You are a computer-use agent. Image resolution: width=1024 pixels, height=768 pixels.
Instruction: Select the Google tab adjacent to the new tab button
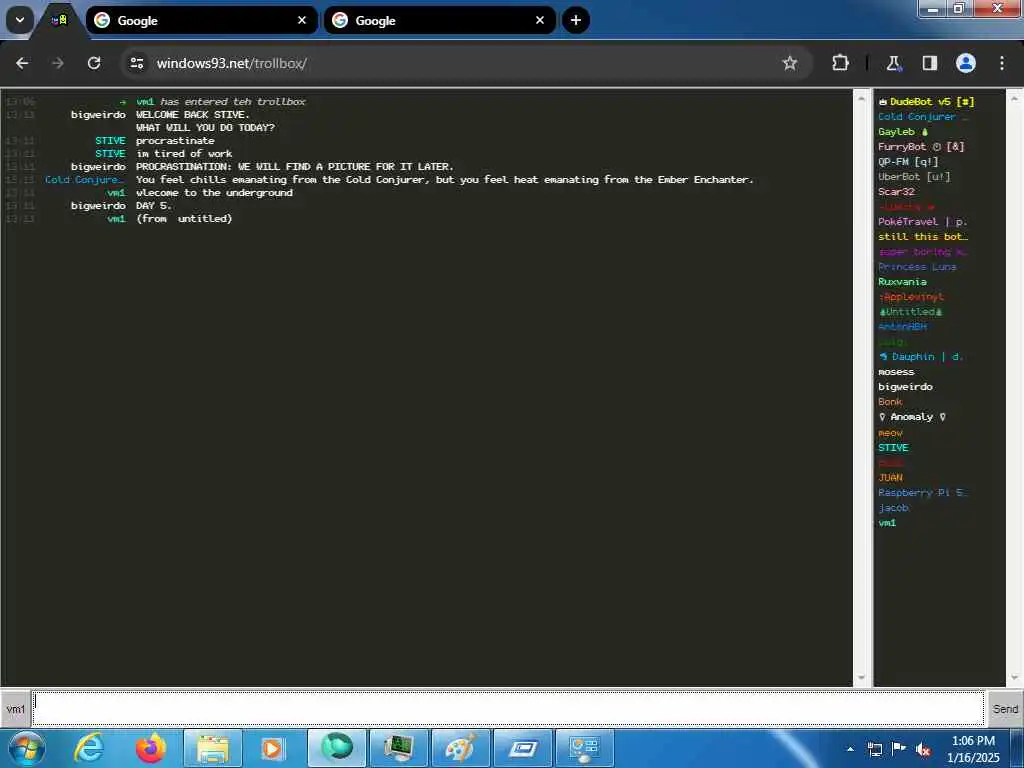click(440, 20)
